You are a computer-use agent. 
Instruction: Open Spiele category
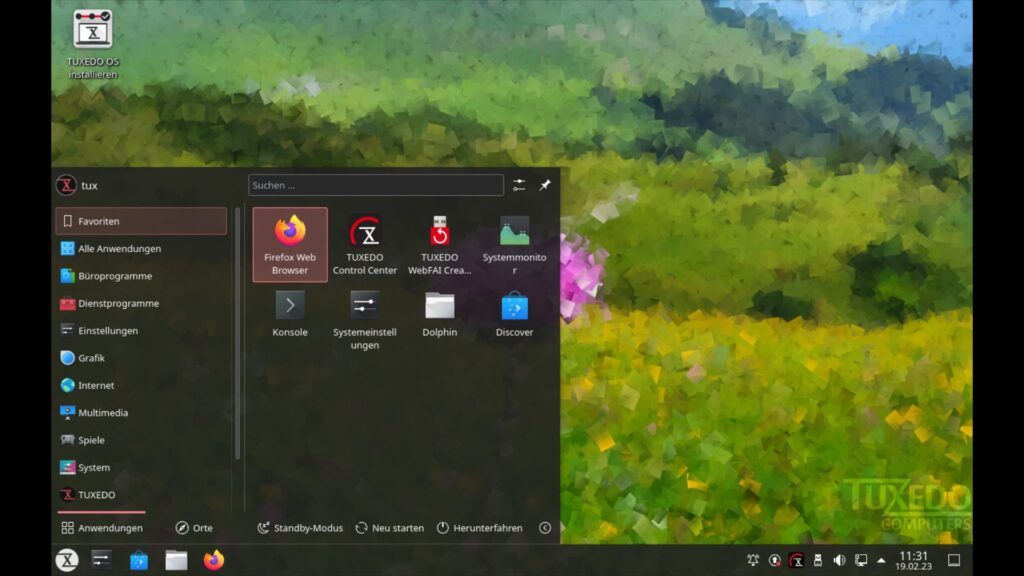[141, 441]
